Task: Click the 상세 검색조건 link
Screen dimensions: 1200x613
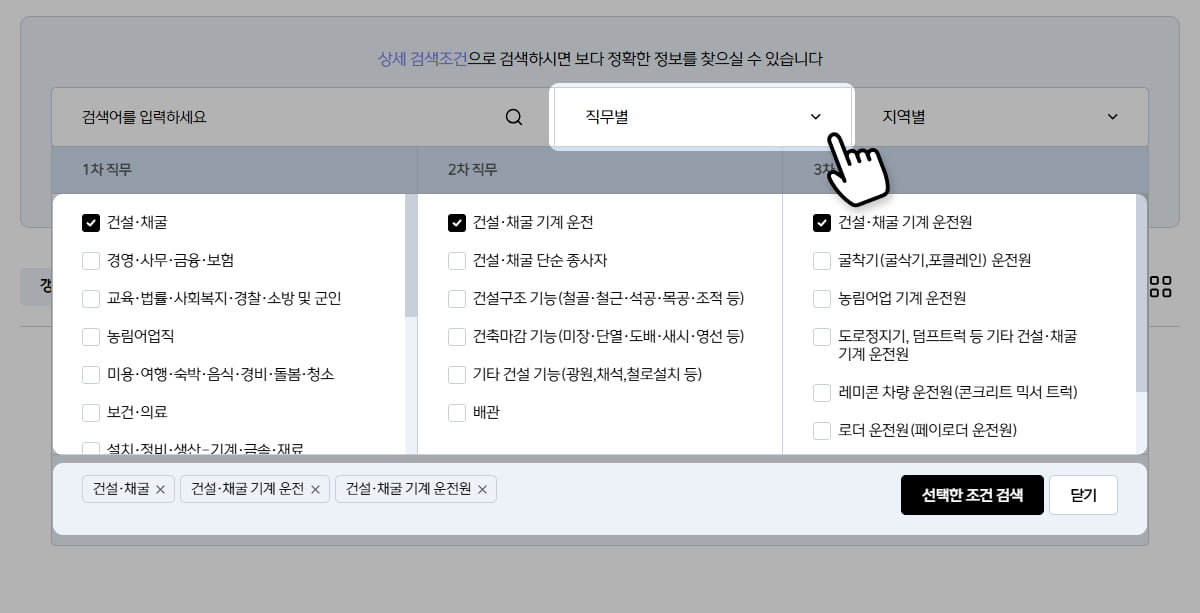Action: click(x=422, y=59)
